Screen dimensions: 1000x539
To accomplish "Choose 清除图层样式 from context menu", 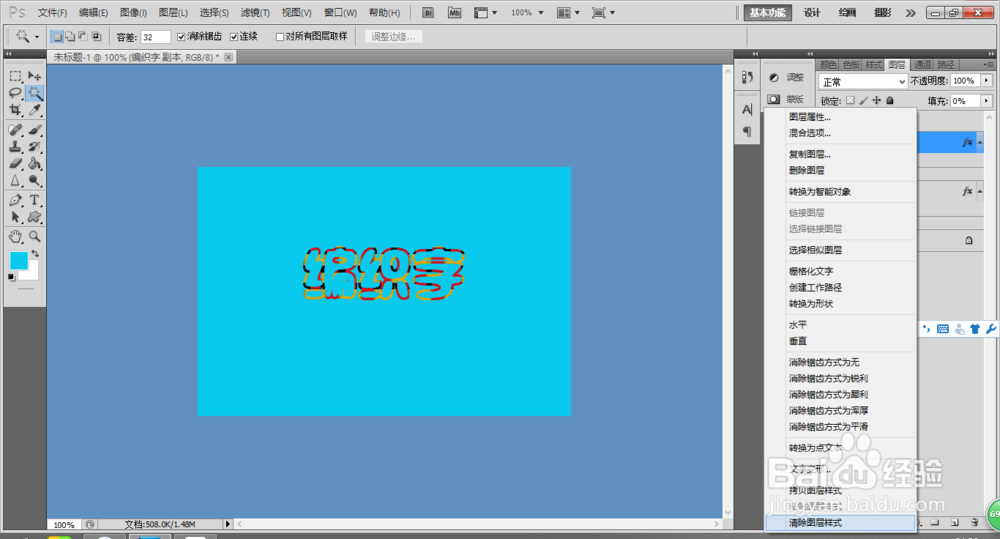I will (840, 523).
